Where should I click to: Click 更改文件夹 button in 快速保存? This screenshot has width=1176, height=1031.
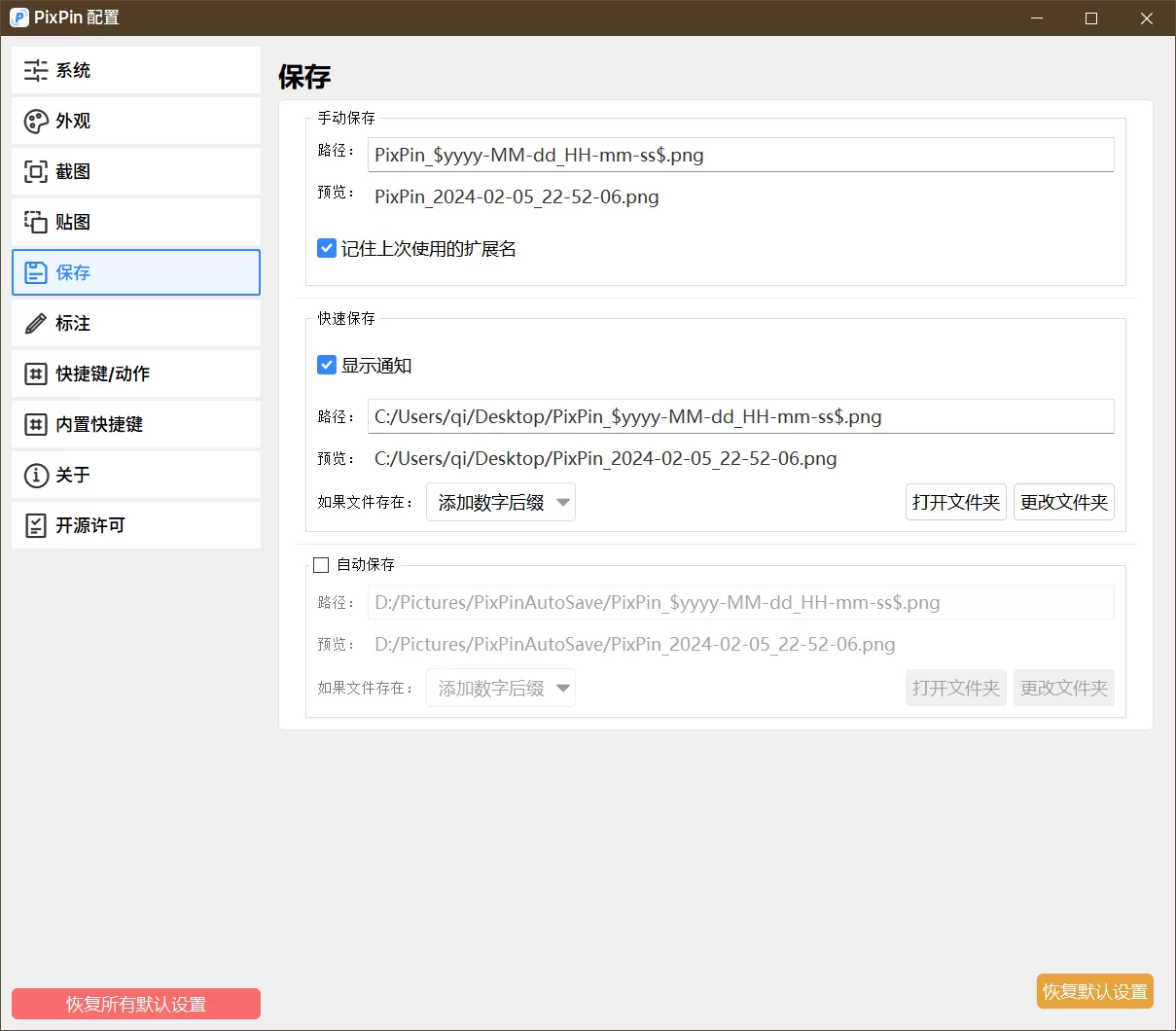pos(1063,502)
